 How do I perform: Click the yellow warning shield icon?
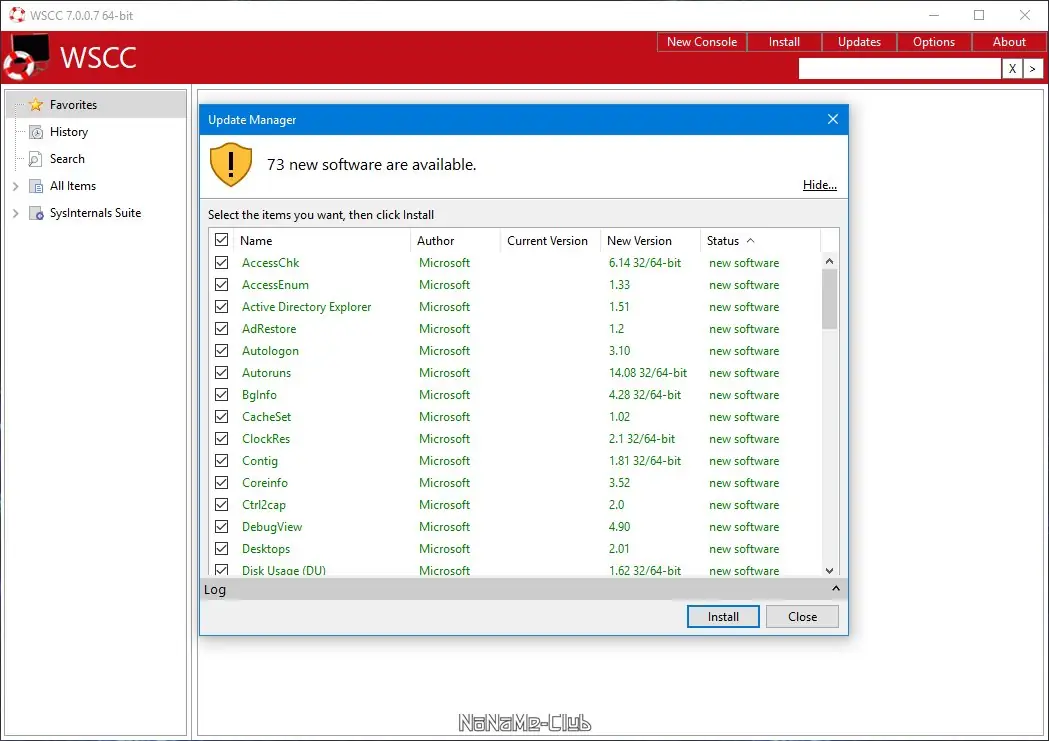pyautogui.click(x=231, y=165)
